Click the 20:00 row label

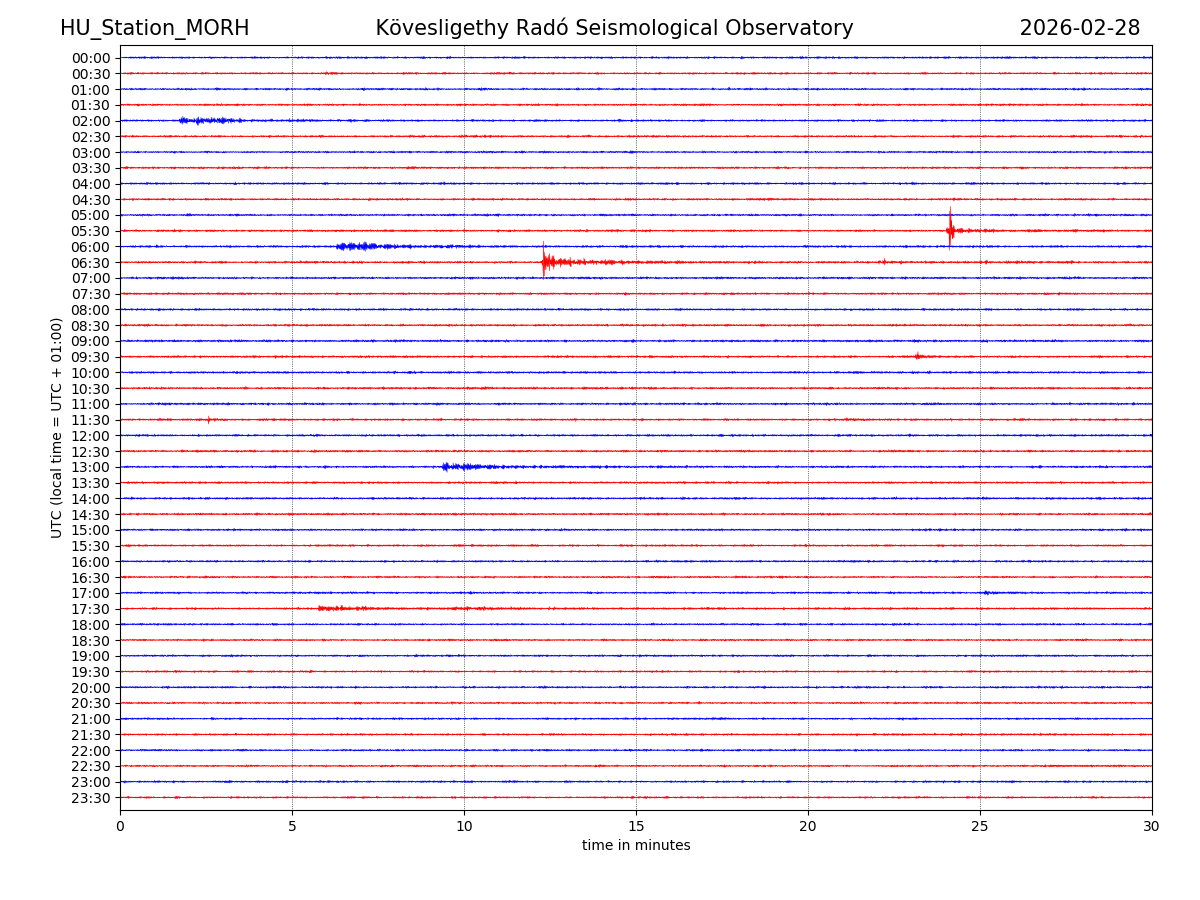90,688
